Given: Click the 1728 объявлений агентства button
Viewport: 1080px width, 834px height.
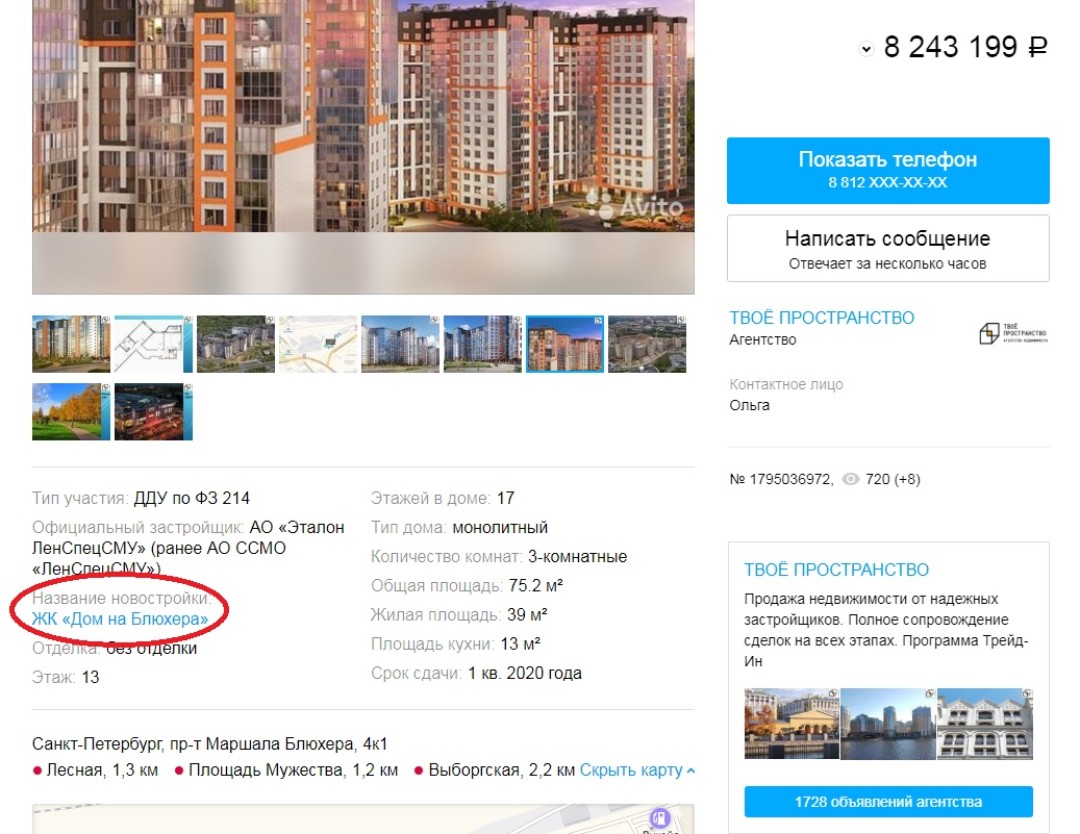Looking at the screenshot, I should [888, 802].
